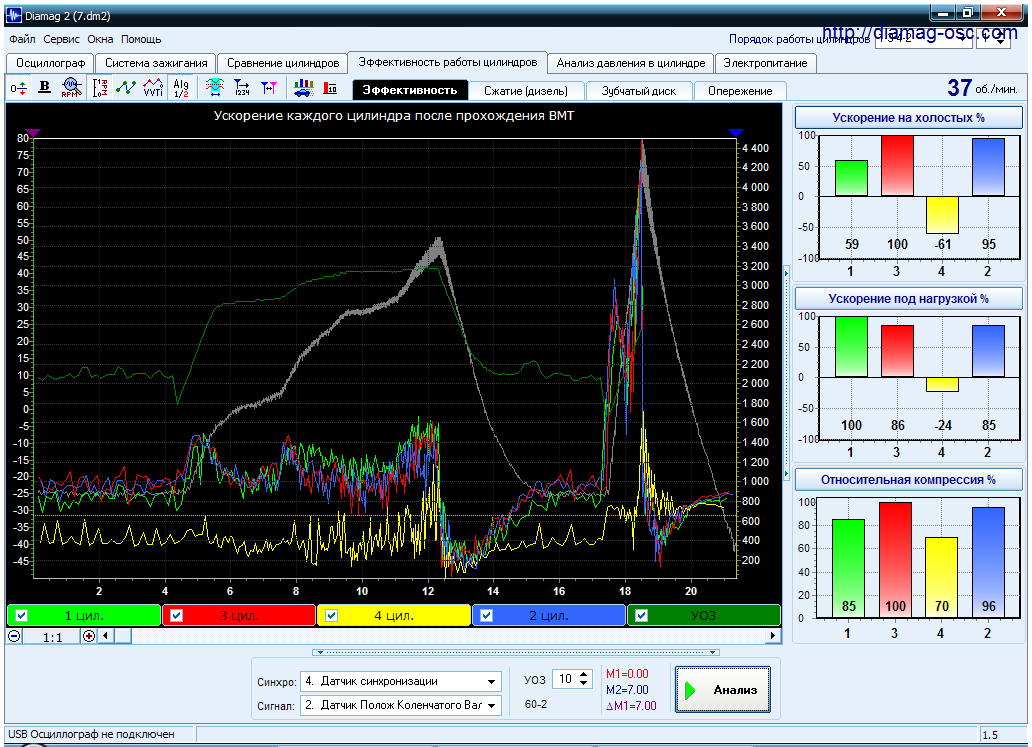Click the Diamag app icon in title bar

[13, 15]
